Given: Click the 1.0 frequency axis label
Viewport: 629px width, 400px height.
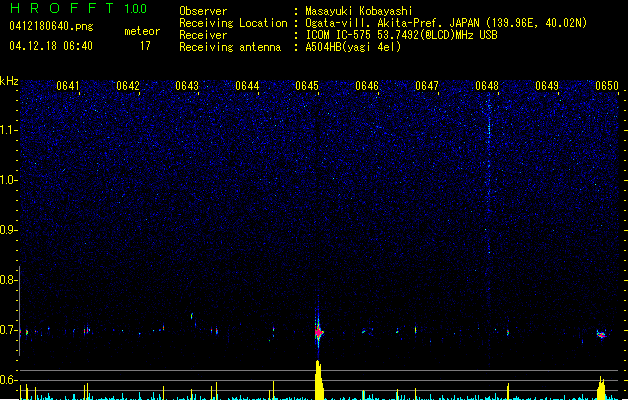Looking at the screenshot, I should pyautogui.click(x=8, y=180).
